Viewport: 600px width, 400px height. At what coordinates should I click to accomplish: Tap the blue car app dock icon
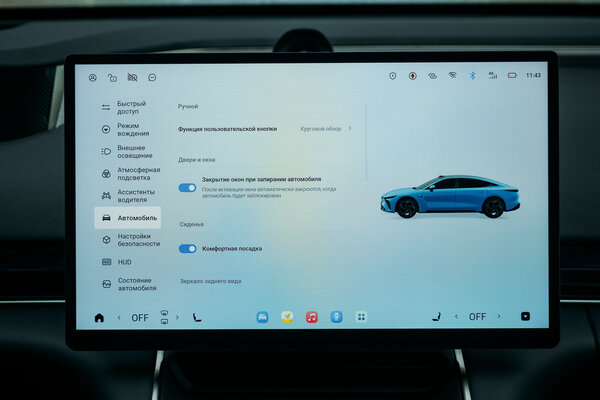coord(262,317)
